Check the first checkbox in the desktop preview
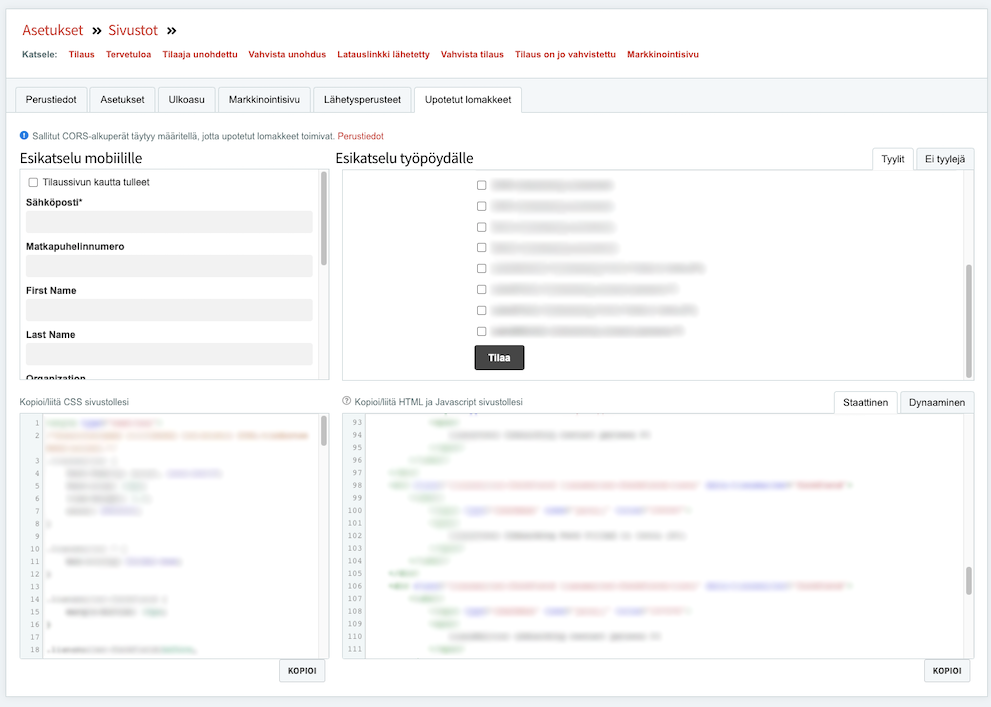 [482, 185]
